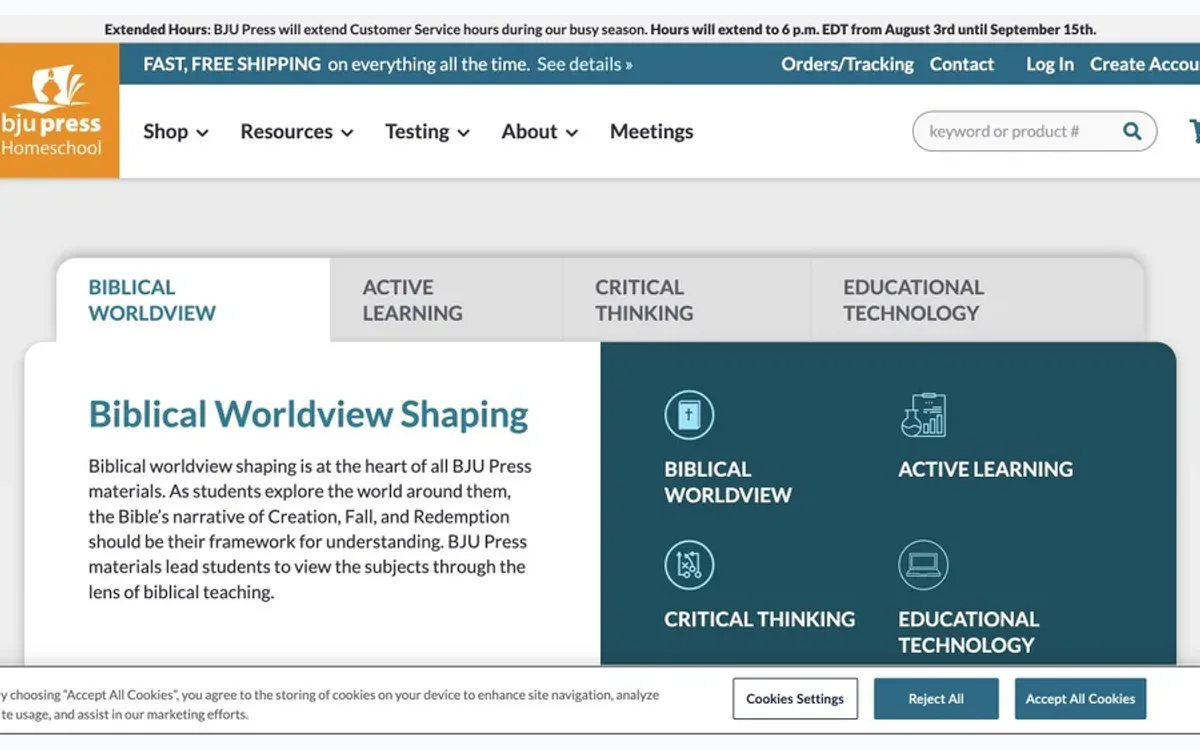Image resolution: width=1200 pixels, height=750 pixels.
Task: Click the Create Account link
Action: point(1145,64)
